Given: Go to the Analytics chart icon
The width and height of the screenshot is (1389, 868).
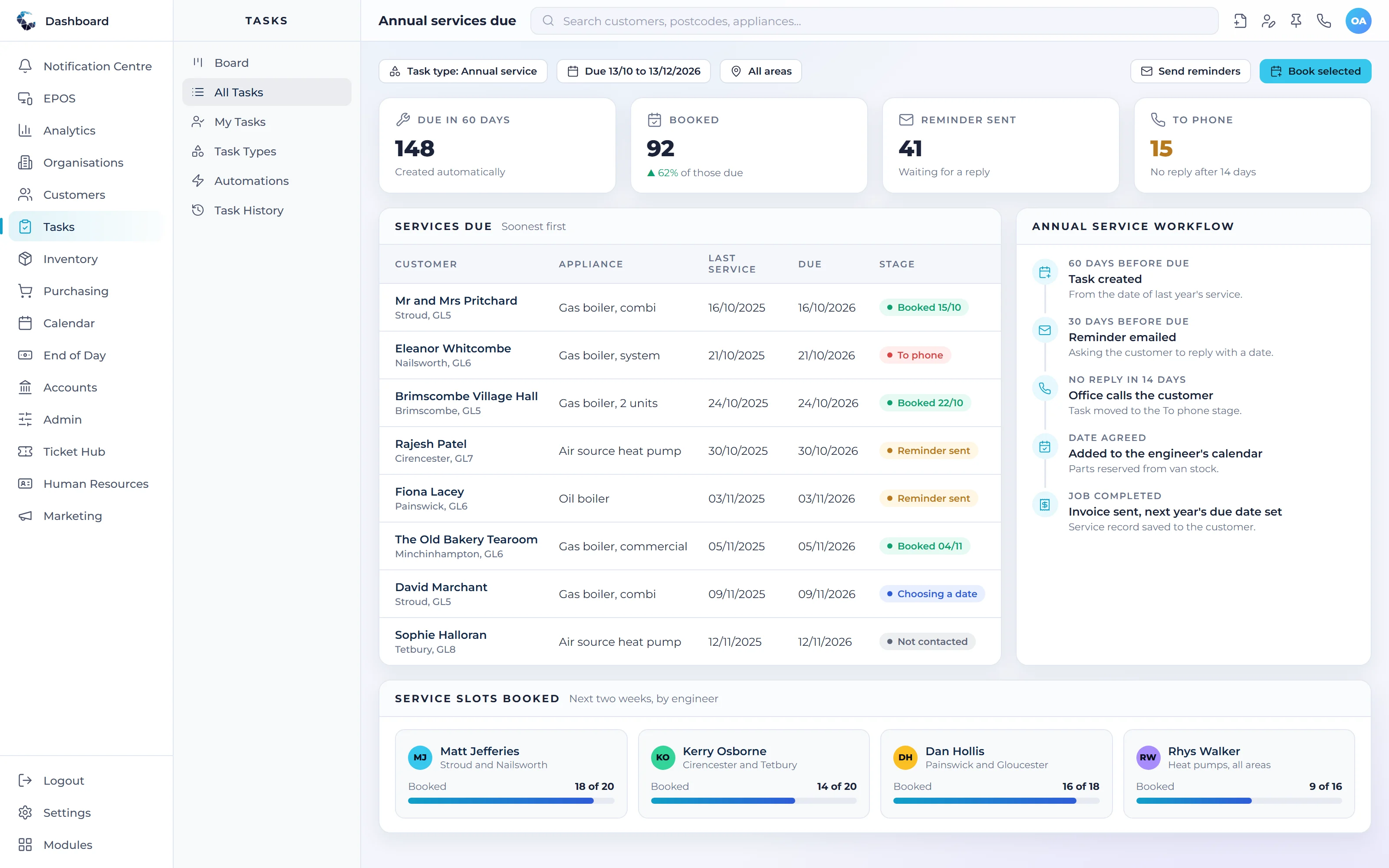Looking at the screenshot, I should click(25, 130).
